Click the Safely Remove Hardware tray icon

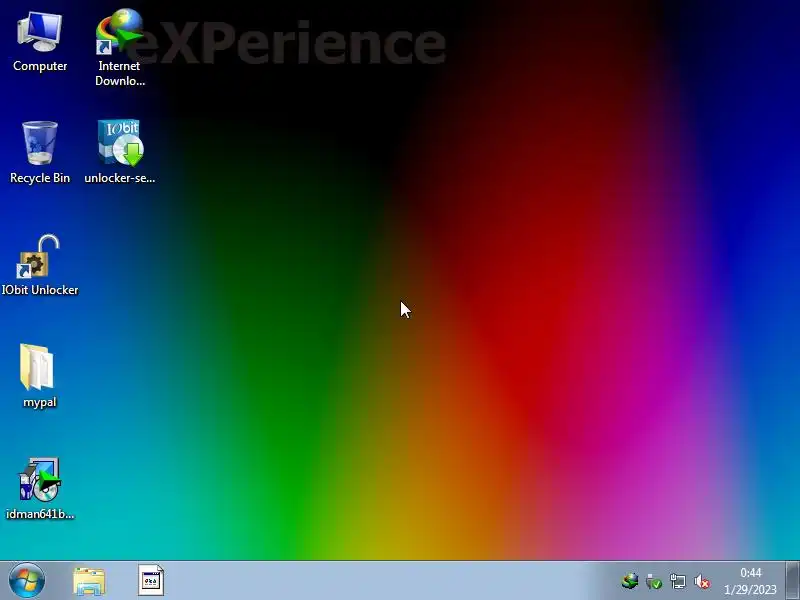pyautogui.click(x=654, y=581)
